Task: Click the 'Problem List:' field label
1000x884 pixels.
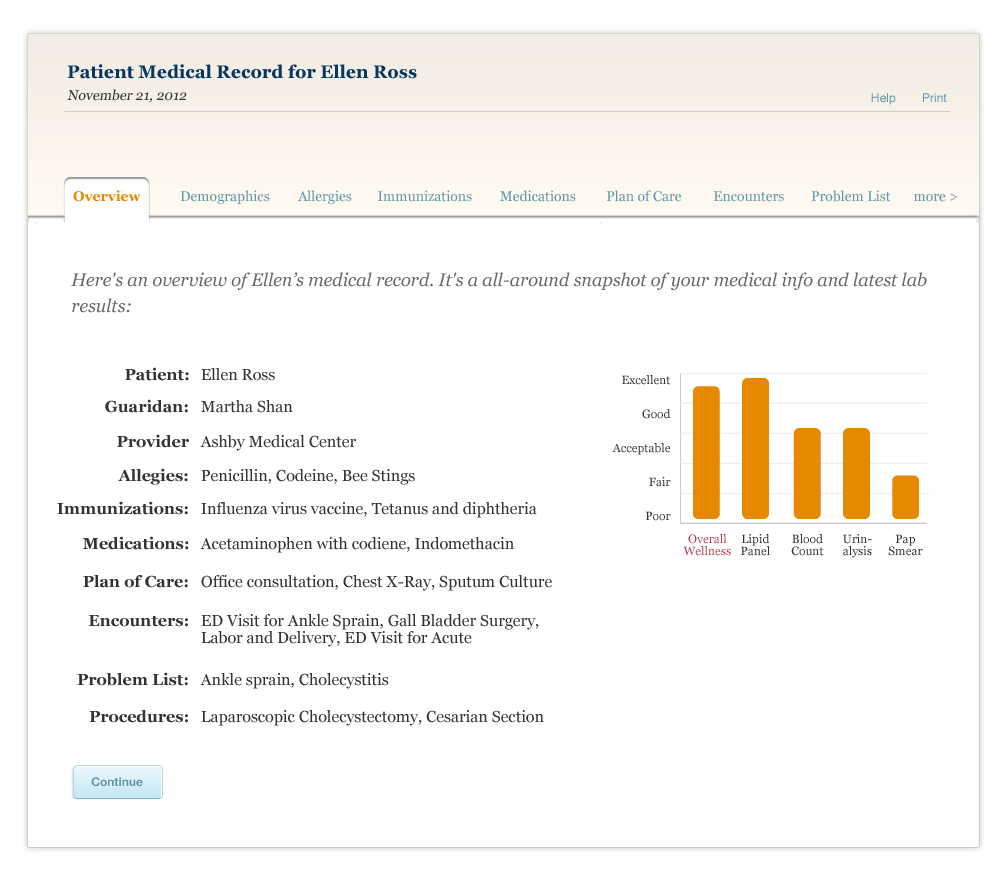Action: pyautogui.click(x=133, y=680)
